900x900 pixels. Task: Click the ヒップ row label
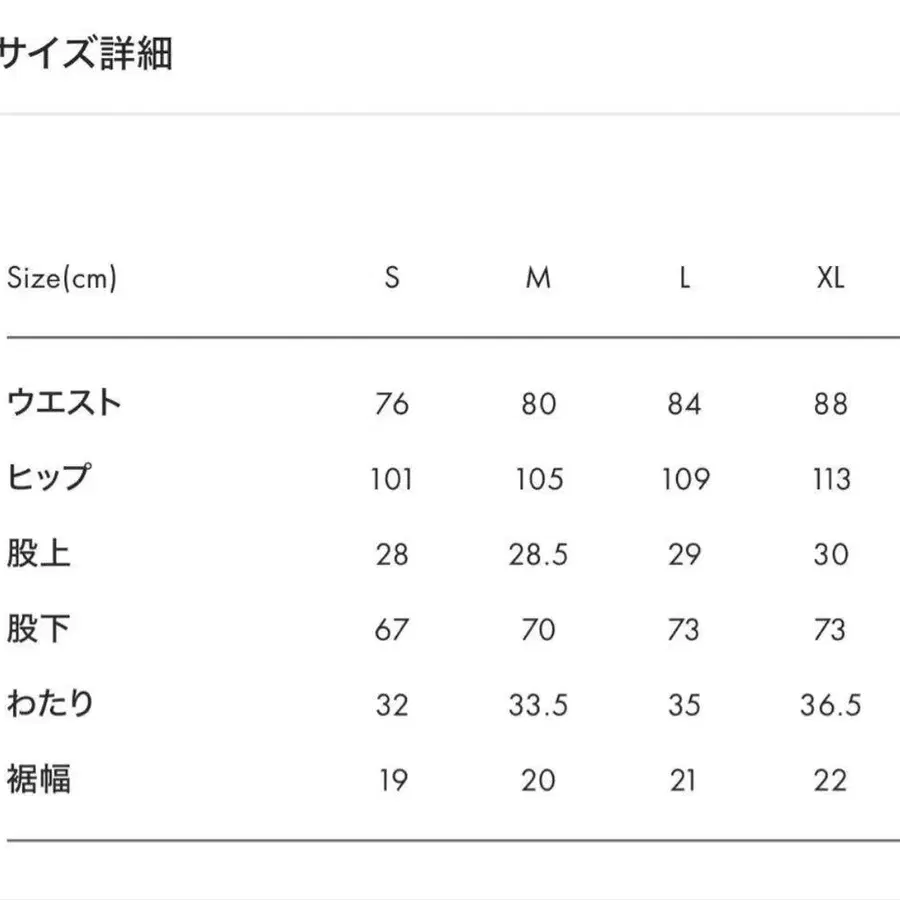49,478
